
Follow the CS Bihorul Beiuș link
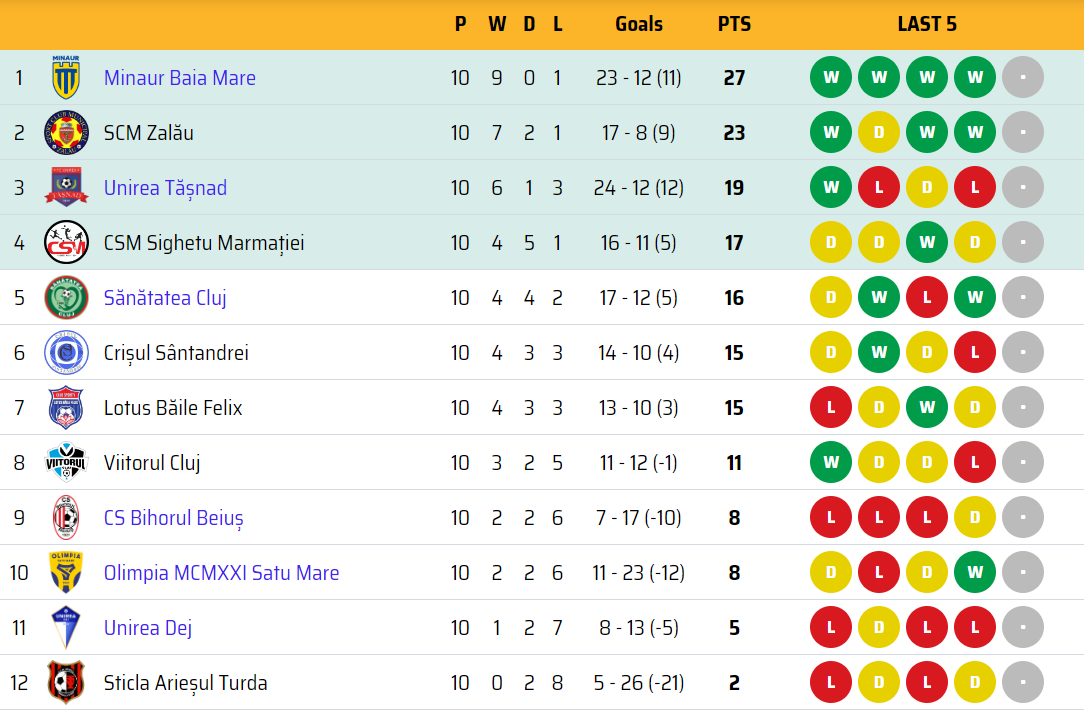click(174, 518)
